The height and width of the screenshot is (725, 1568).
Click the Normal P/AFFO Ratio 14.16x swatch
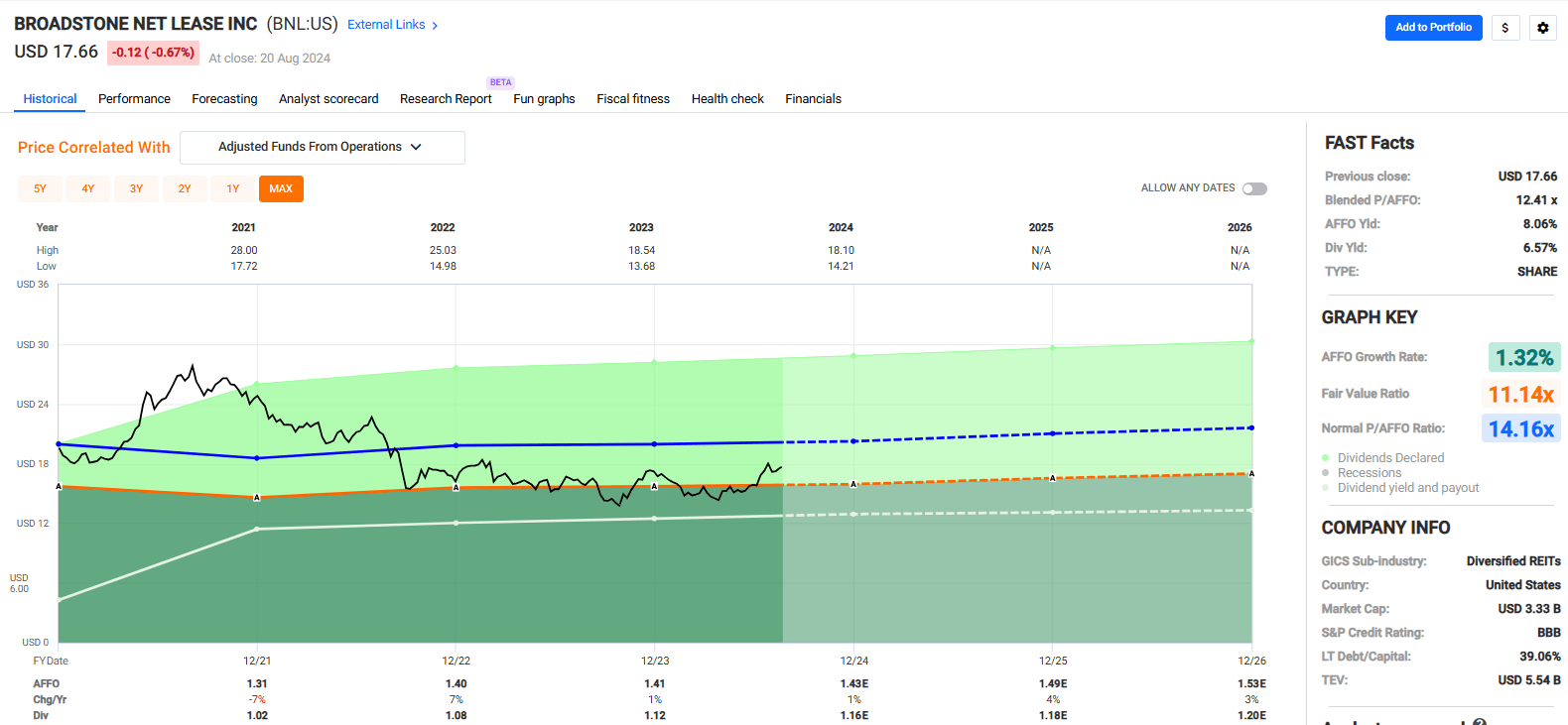click(1520, 428)
